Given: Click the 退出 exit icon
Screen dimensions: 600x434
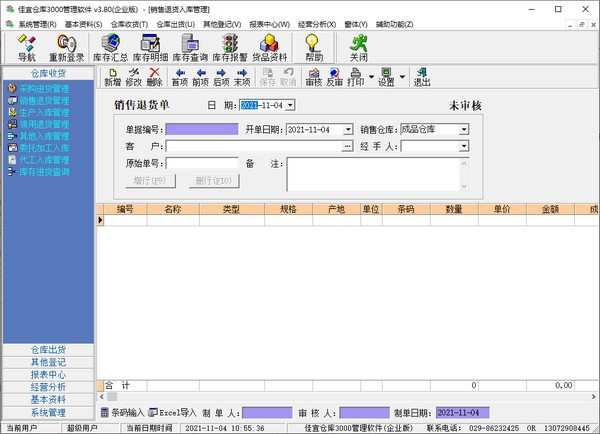Looking at the screenshot, I should point(422,77).
